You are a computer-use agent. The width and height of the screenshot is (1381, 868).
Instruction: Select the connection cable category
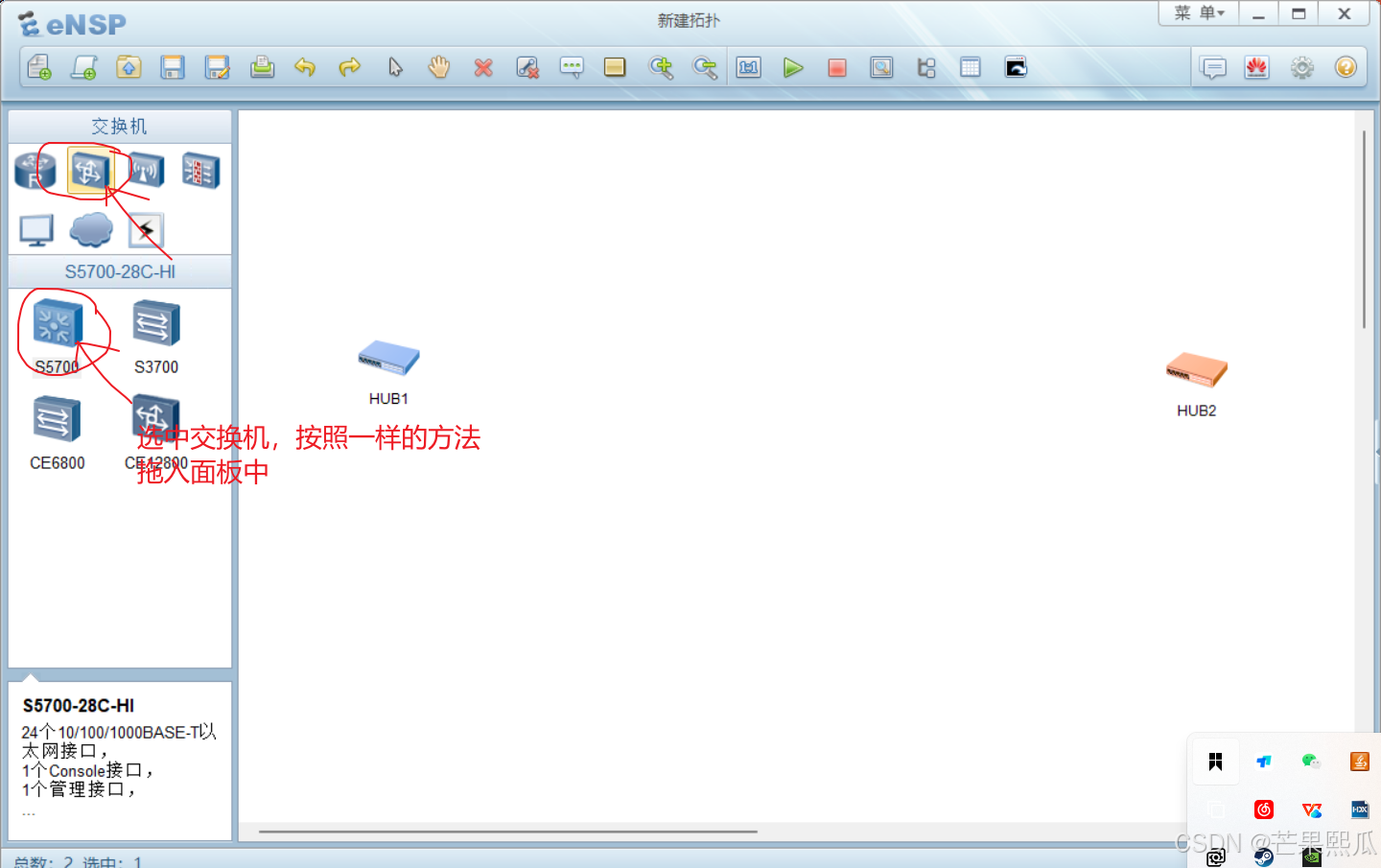(146, 230)
